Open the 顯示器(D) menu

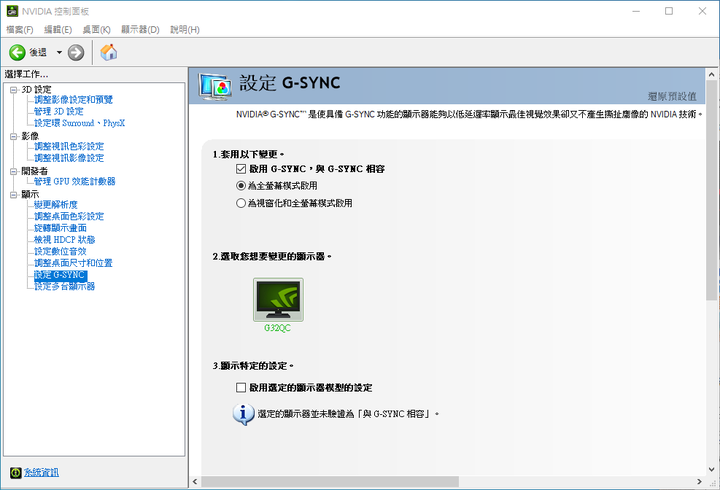tap(140, 29)
